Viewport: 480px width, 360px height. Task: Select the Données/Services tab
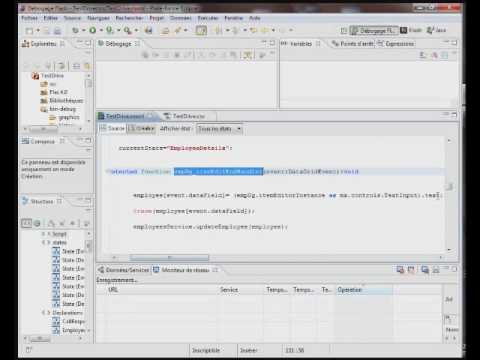tap(123, 270)
